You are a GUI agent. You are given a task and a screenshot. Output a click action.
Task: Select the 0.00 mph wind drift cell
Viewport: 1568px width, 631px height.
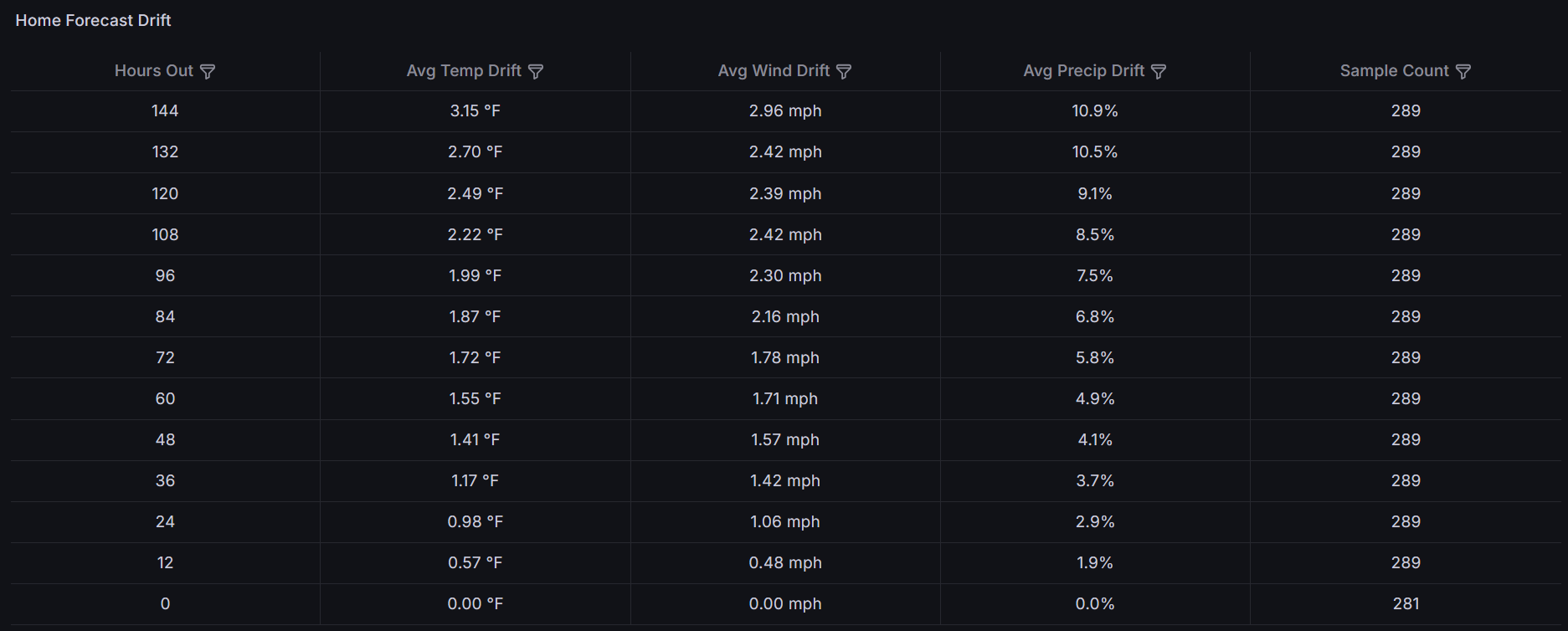[785, 603]
